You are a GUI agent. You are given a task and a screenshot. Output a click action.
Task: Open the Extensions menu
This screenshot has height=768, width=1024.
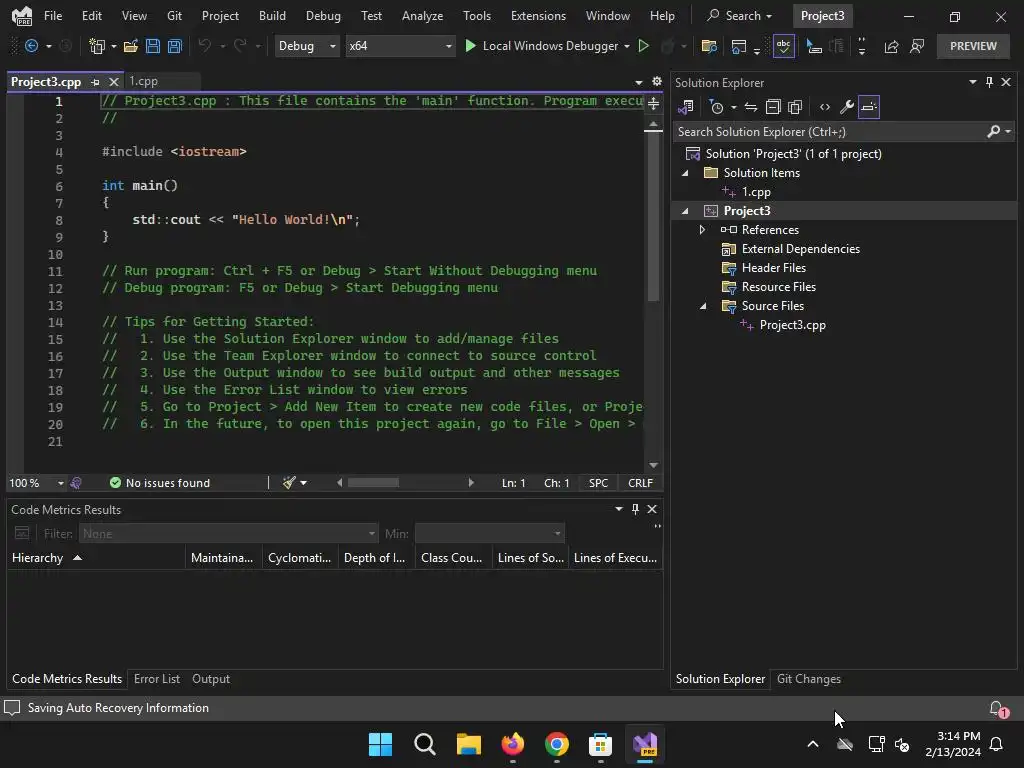pyautogui.click(x=538, y=16)
